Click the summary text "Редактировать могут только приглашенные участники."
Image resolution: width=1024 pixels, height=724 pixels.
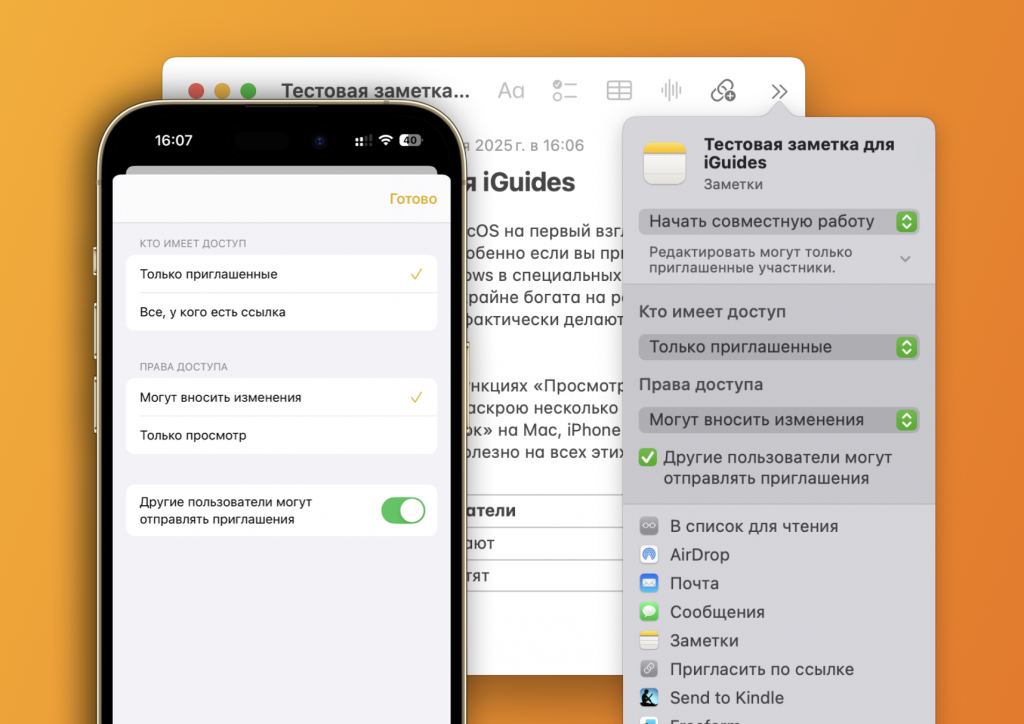[750, 260]
